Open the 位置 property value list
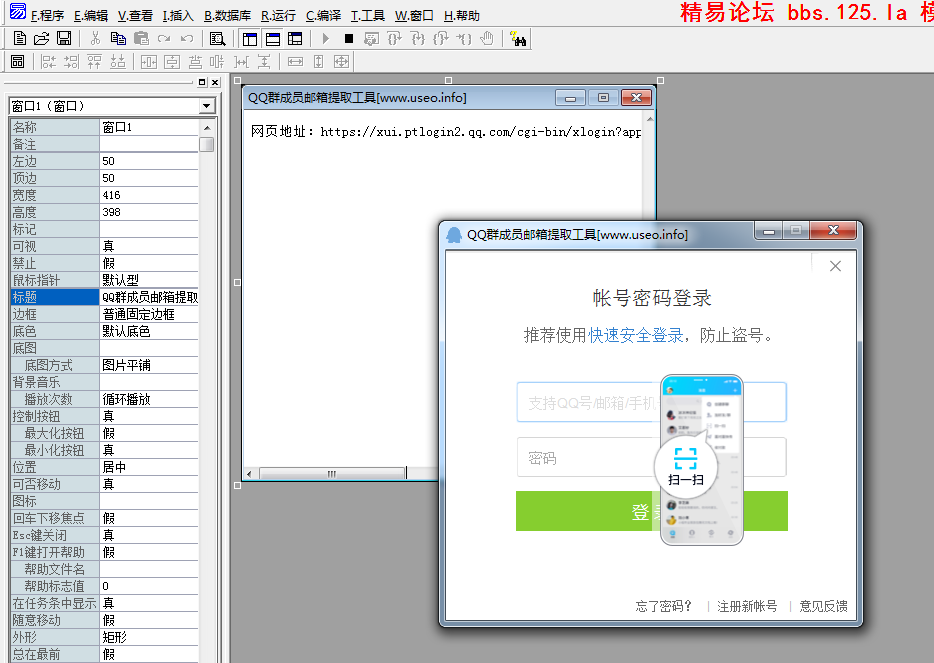This screenshot has height=663, width=934. 149,467
